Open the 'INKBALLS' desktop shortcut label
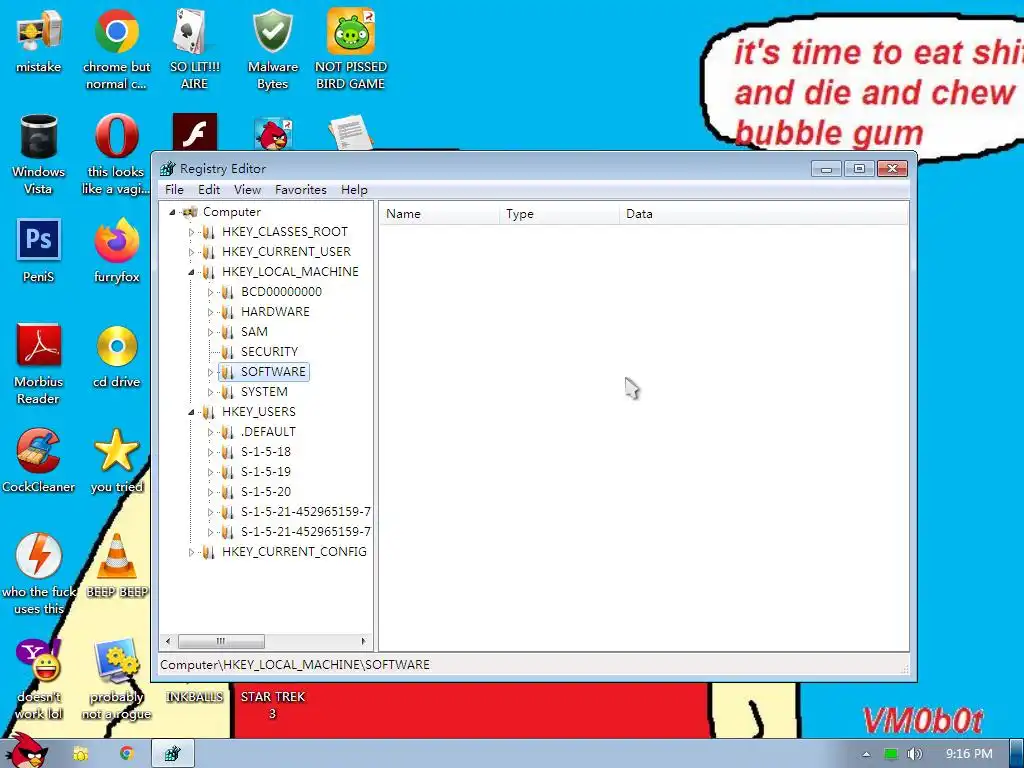This screenshot has height=768, width=1024. tap(195, 697)
